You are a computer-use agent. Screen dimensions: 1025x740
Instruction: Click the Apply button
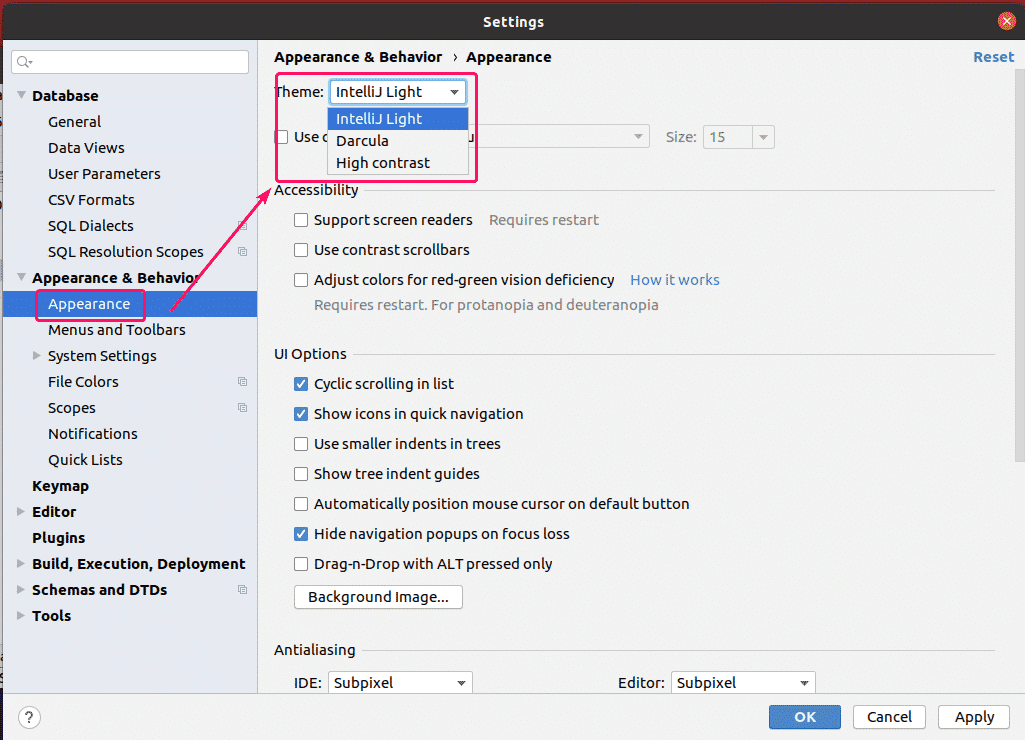(974, 717)
